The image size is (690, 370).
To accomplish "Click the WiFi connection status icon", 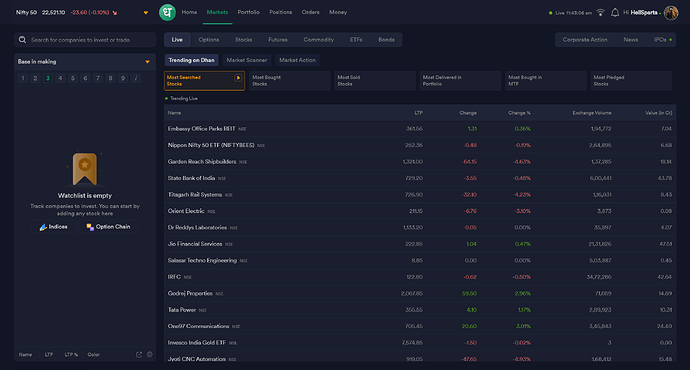I will click(600, 13).
